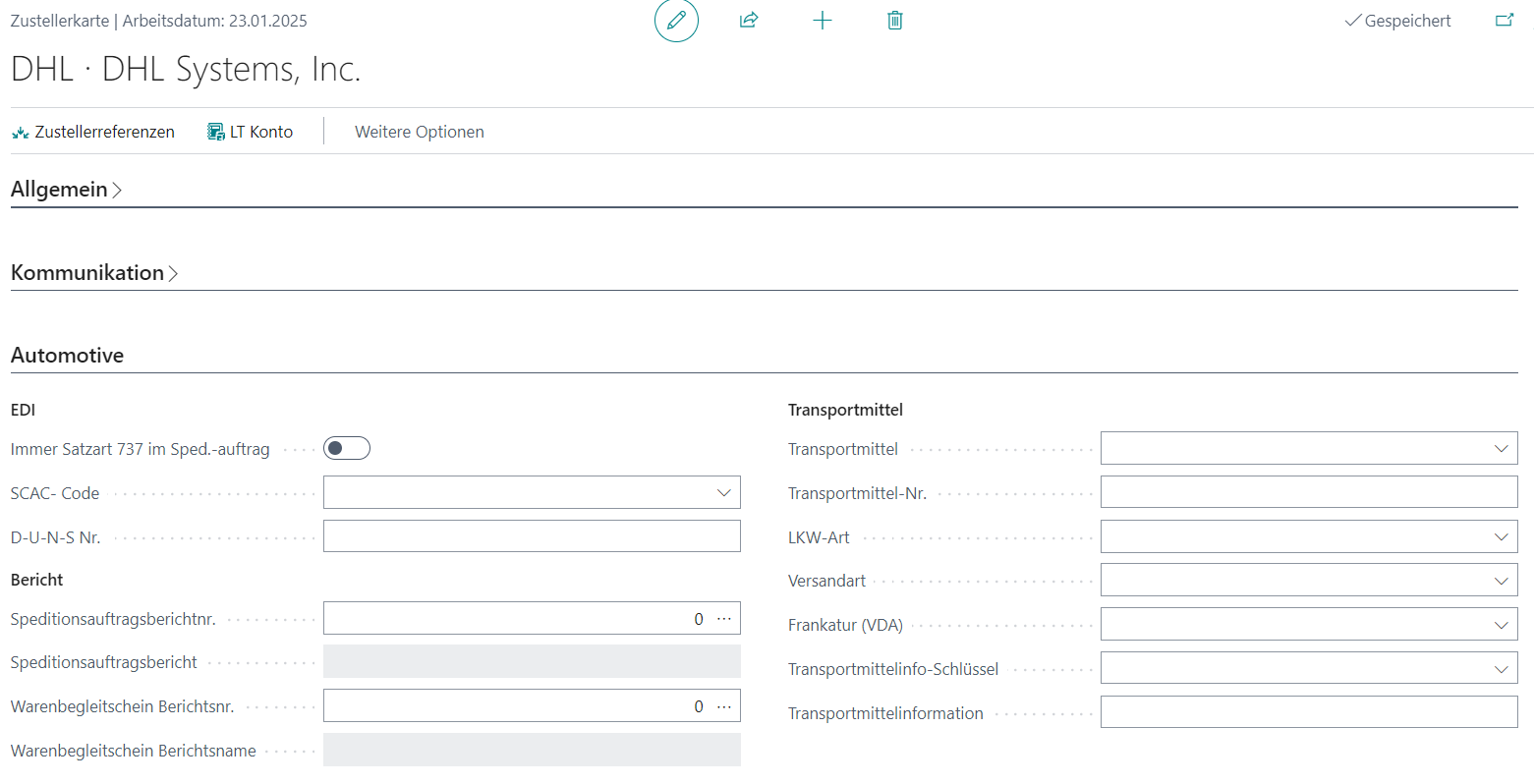Click the trash can delete icon
Viewport: 1534px width, 784px height.
[894, 21]
